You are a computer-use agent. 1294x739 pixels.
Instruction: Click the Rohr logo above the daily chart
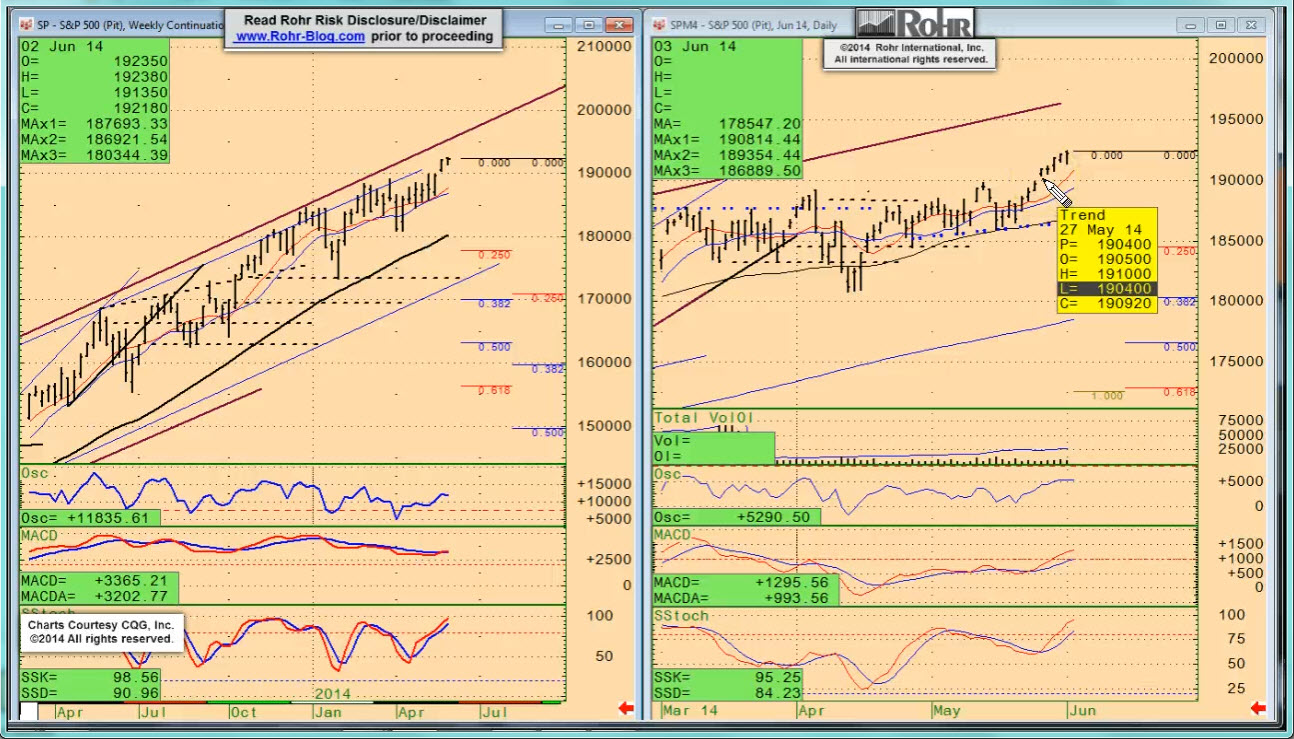click(x=912, y=23)
